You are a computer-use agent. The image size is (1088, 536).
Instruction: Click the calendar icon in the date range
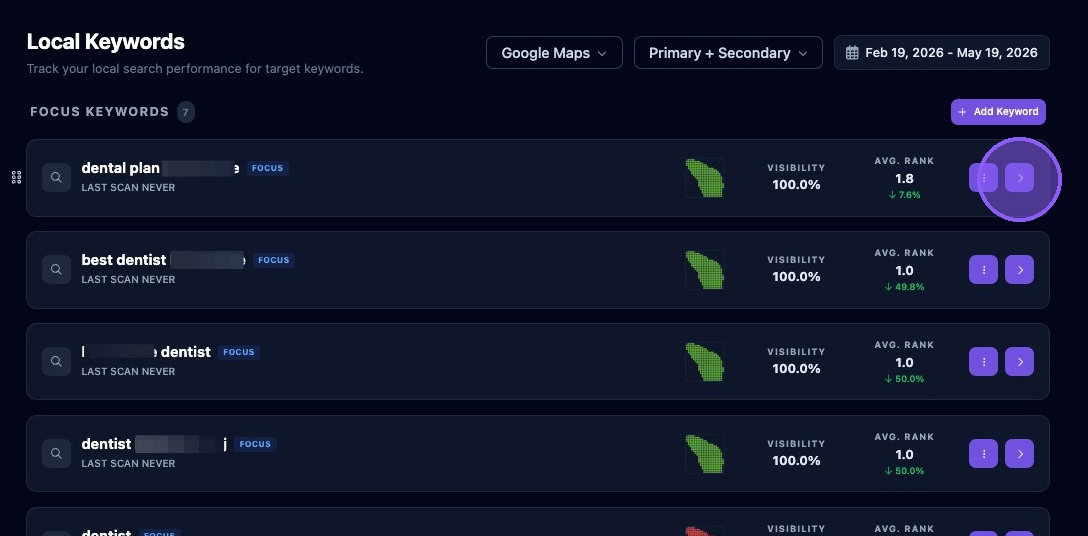click(852, 53)
